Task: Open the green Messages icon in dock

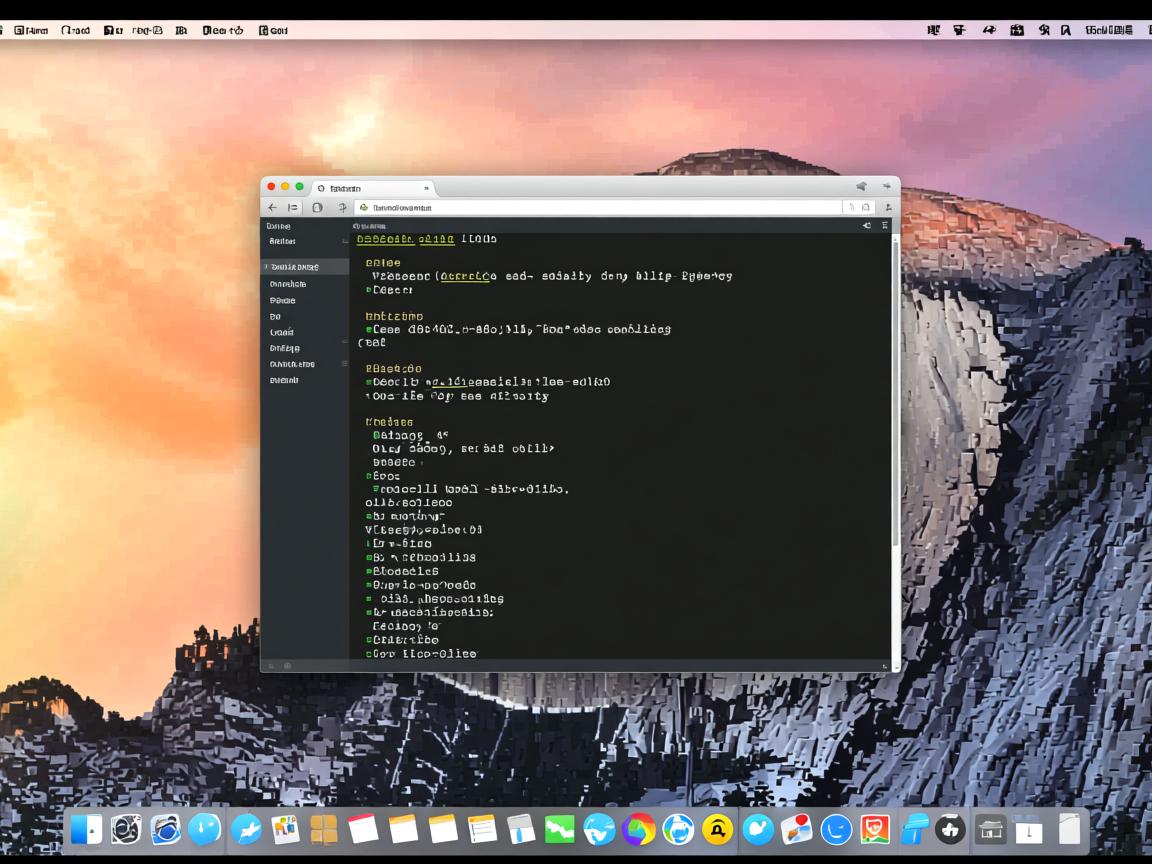Action: pos(559,829)
